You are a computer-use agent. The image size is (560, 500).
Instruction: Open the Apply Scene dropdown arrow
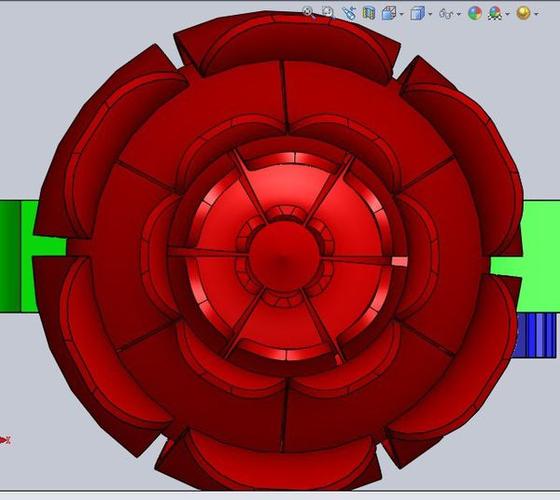tap(508, 14)
